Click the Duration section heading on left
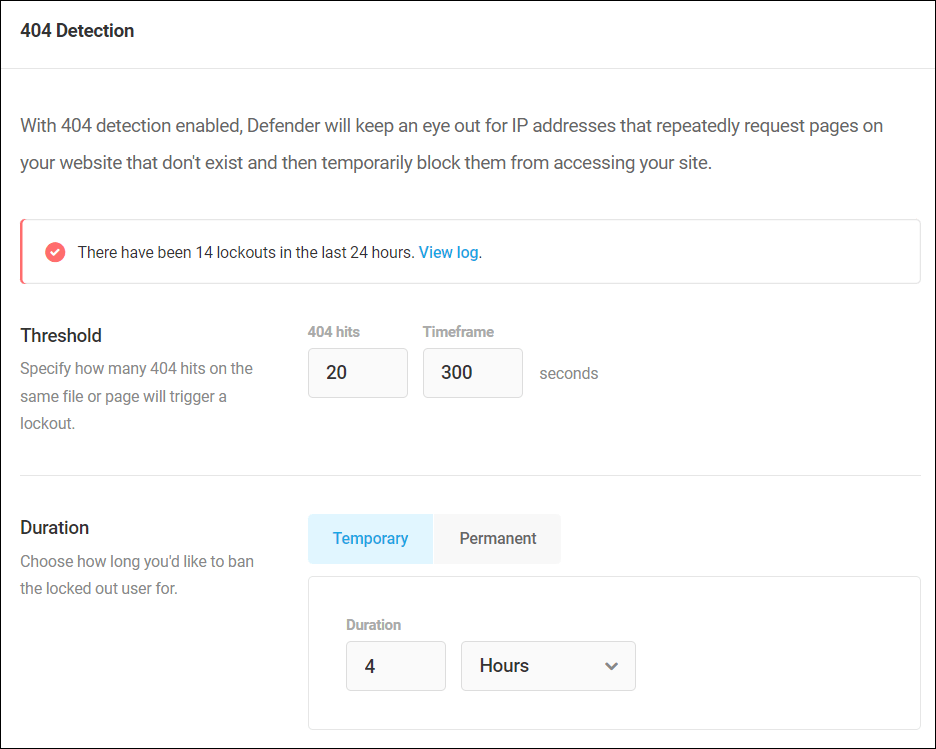 tap(54, 528)
